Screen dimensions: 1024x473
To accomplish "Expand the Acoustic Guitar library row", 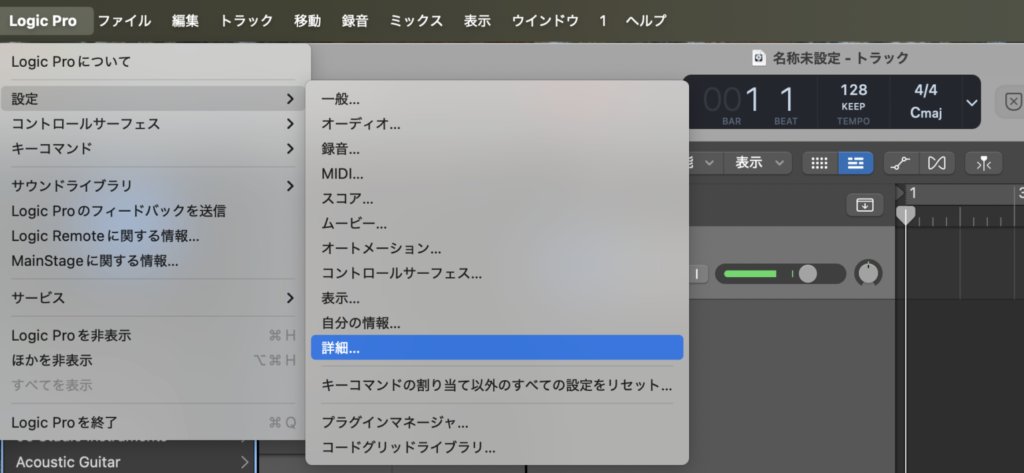I will coord(245,463).
